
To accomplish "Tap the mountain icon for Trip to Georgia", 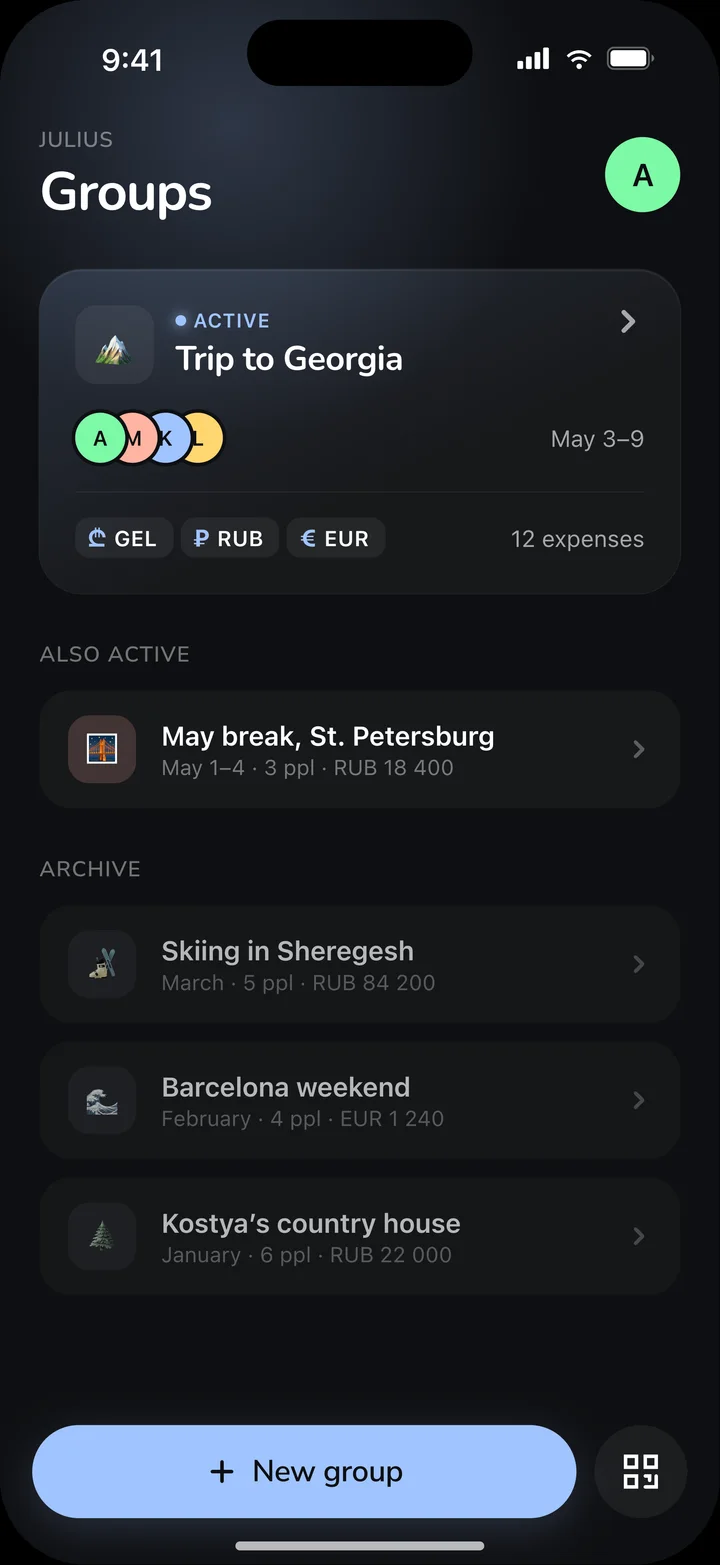I will pos(114,345).
